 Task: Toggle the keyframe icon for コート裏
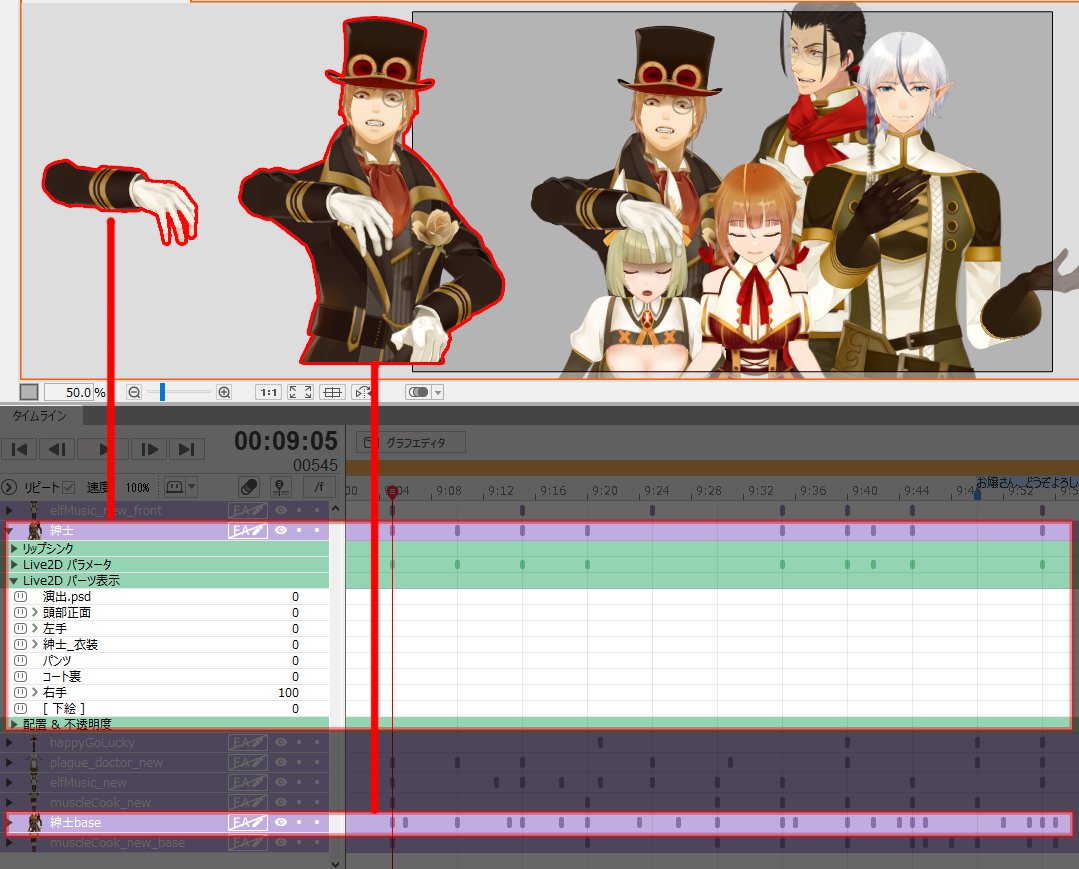point(21,676)
